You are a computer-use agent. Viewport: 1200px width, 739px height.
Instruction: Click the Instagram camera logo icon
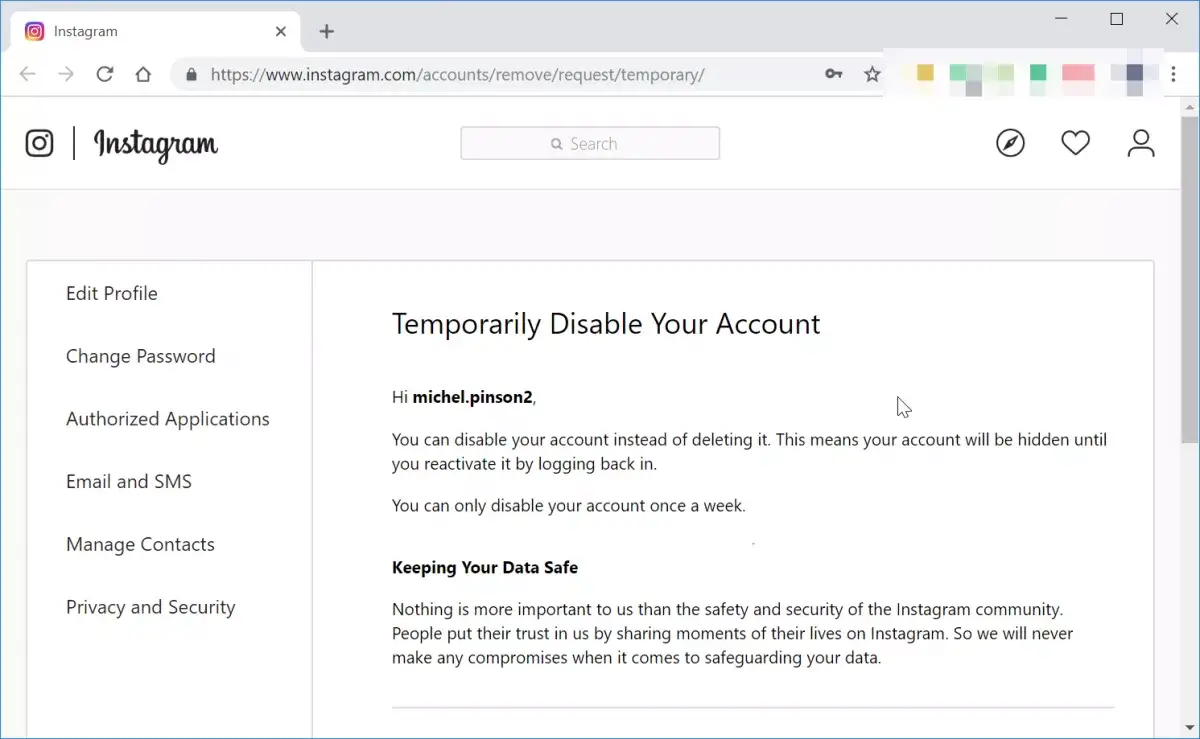pyautogui.click(x=39, y=143)
